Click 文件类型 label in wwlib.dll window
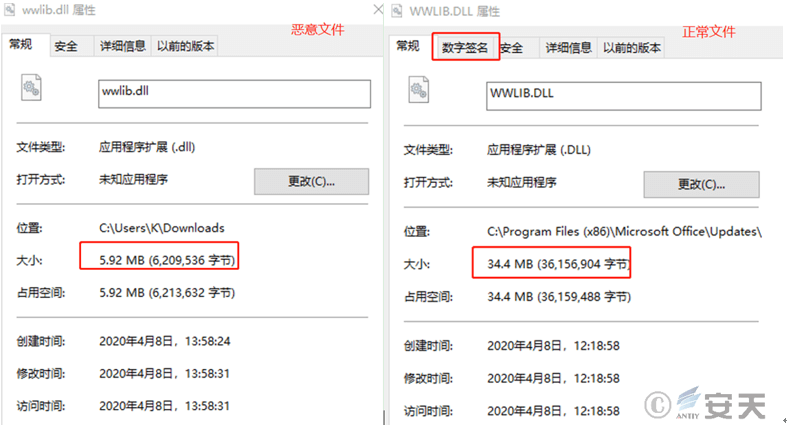Viewport: 787px width, 434px height. click(x=41, y=147)
